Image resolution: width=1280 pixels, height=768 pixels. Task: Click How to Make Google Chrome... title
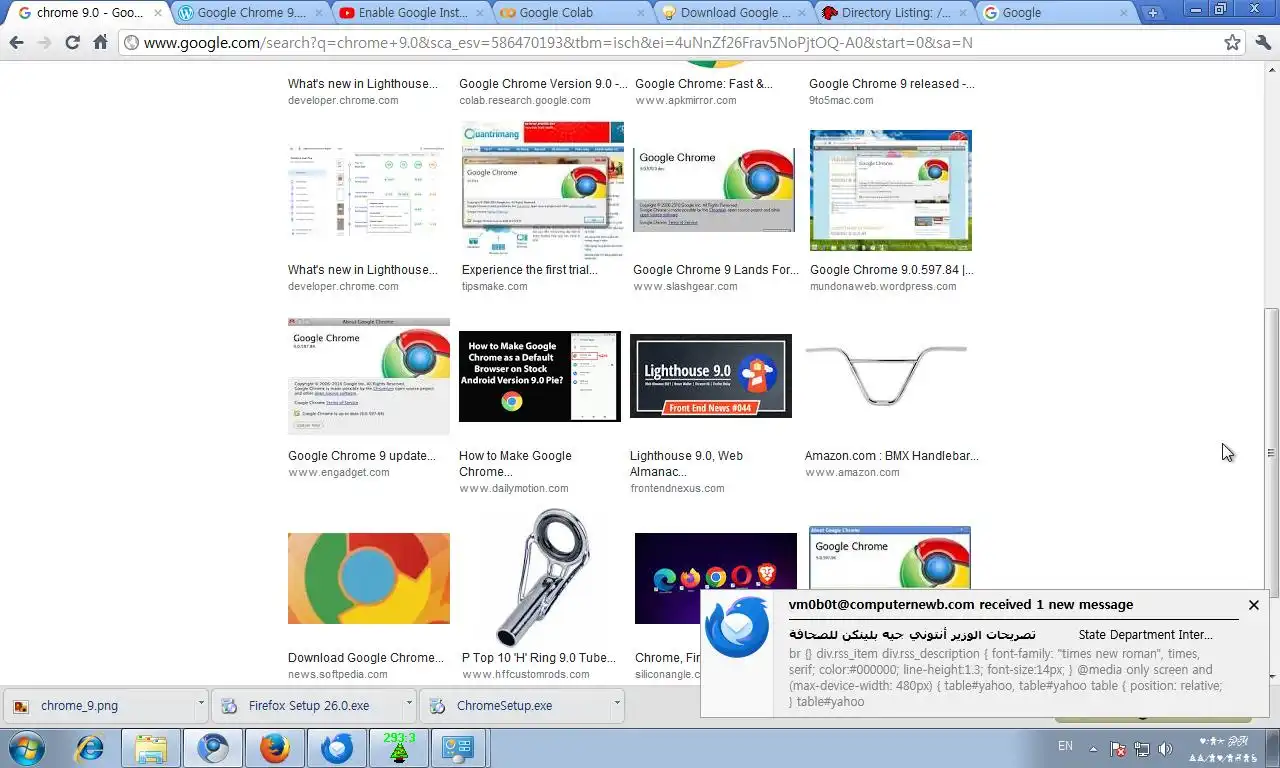click(x=515, y=464)
